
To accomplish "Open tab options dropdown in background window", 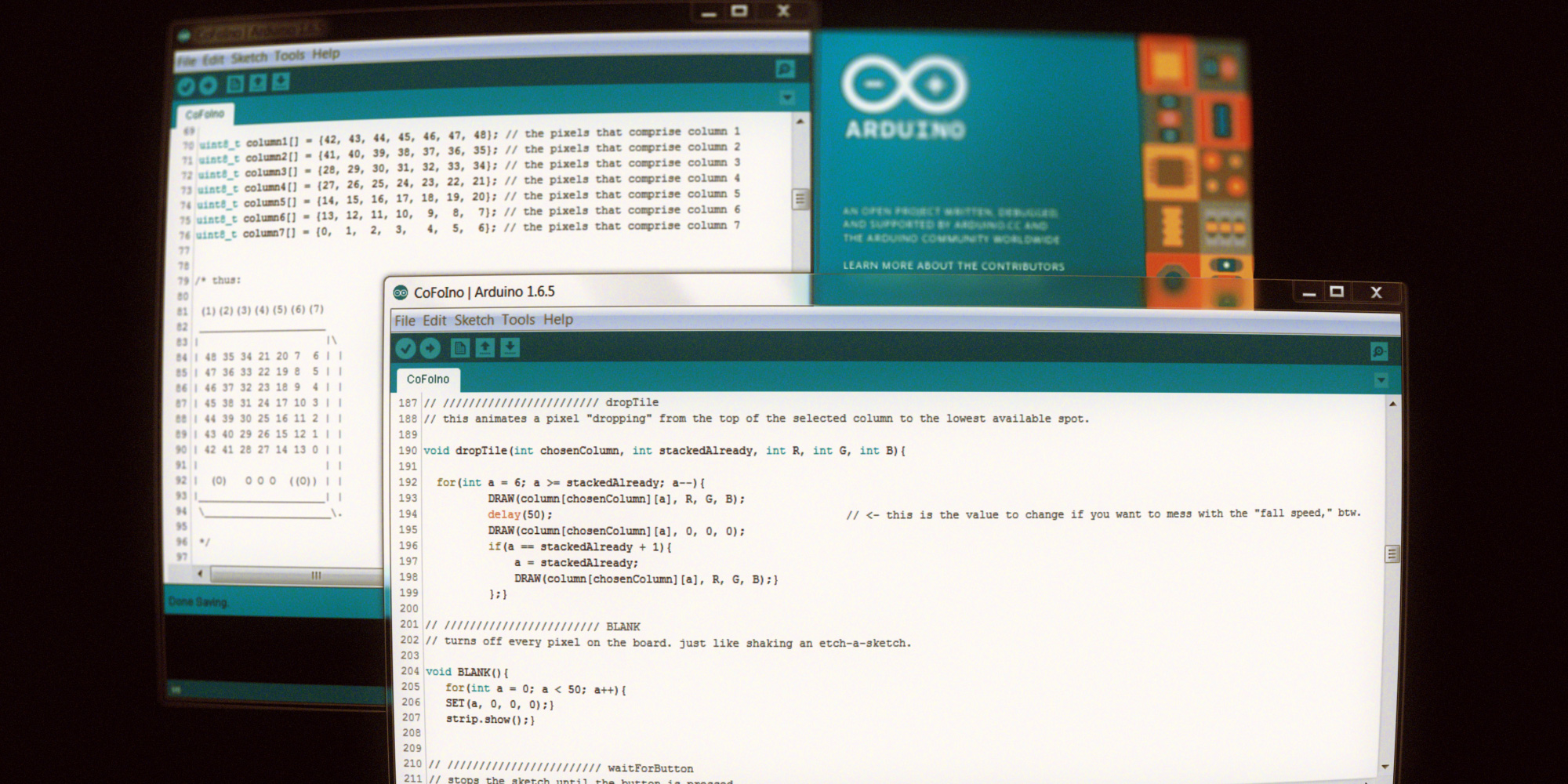I will coord(787,98).
